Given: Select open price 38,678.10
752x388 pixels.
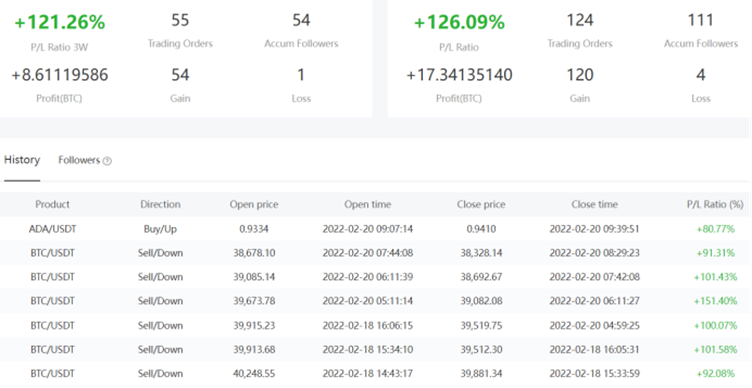Looking at the screenshot, I should point(254,253).
